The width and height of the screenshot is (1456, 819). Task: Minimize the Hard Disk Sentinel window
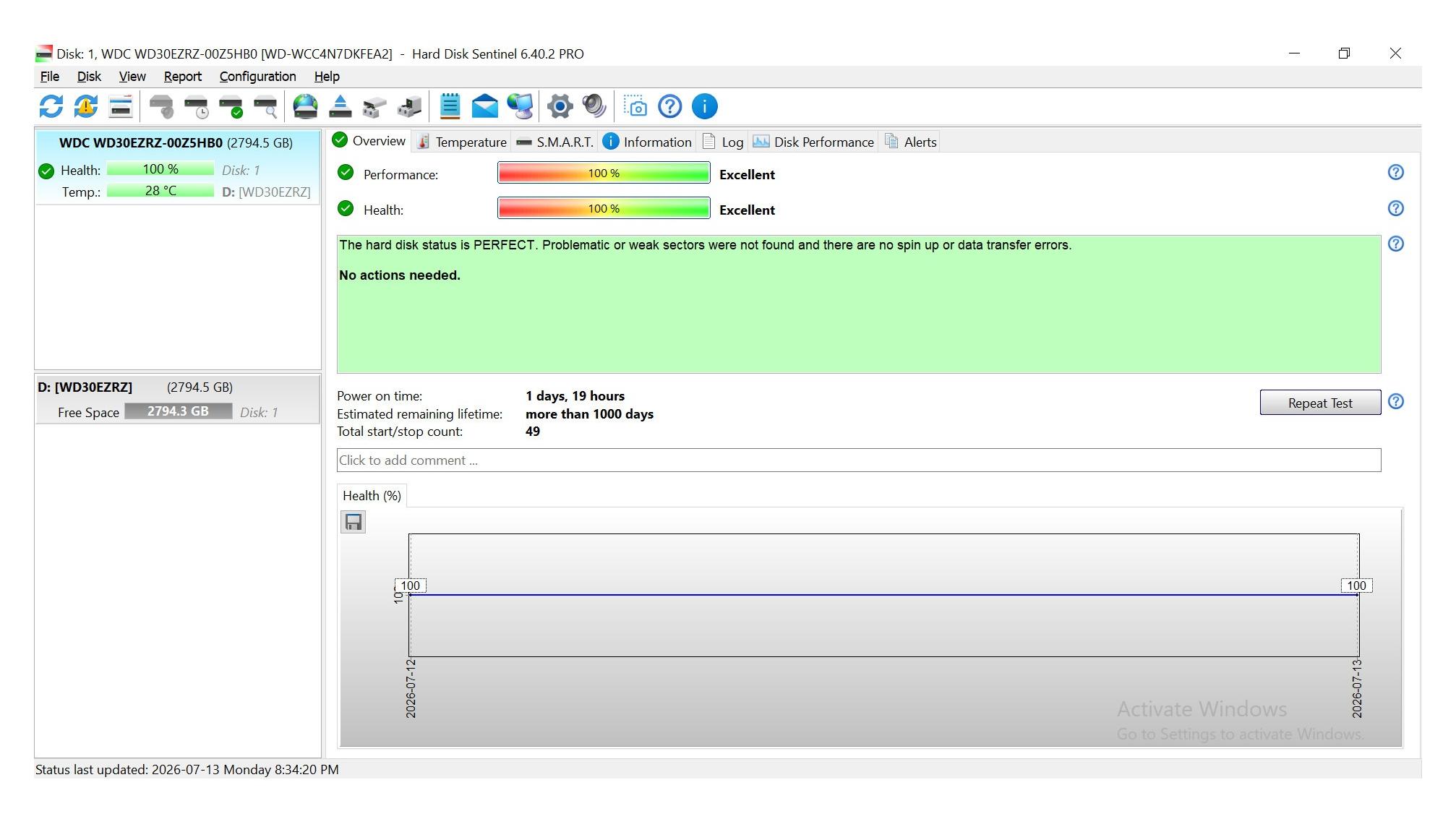(1294, 53)
